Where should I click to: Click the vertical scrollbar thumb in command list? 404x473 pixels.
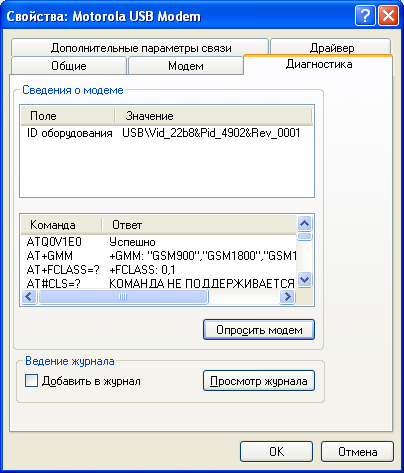tap(304, 236)
